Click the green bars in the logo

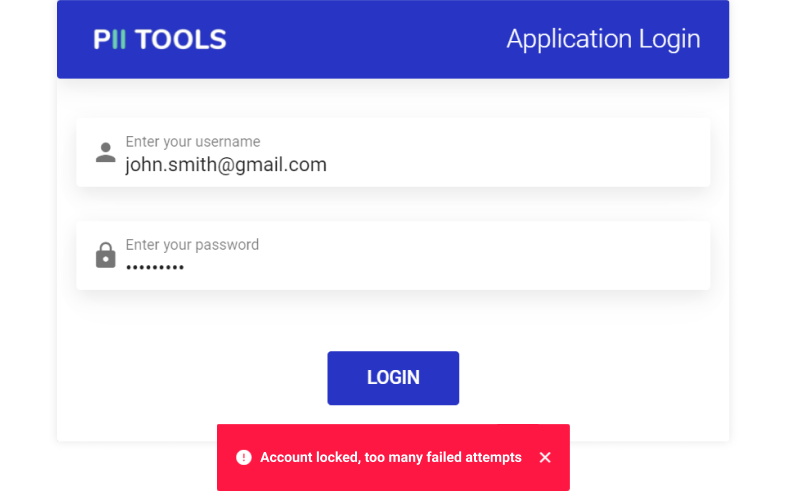118,39
